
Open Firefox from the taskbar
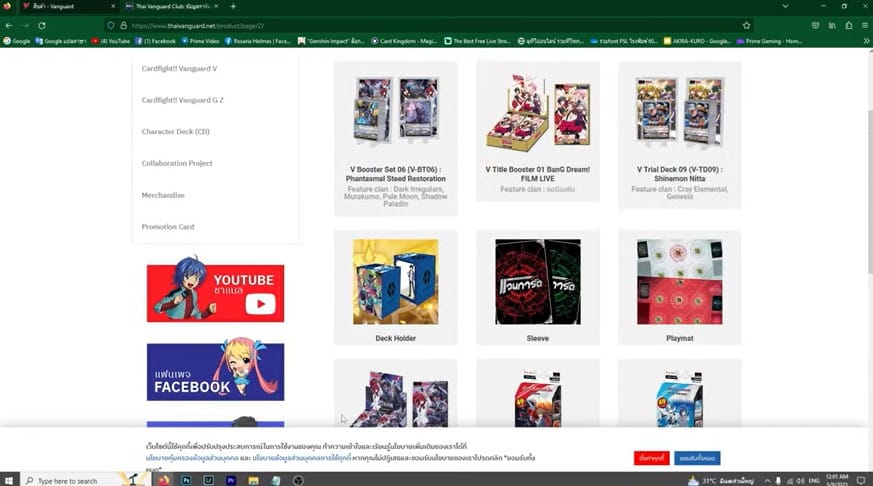click(164, 480)
